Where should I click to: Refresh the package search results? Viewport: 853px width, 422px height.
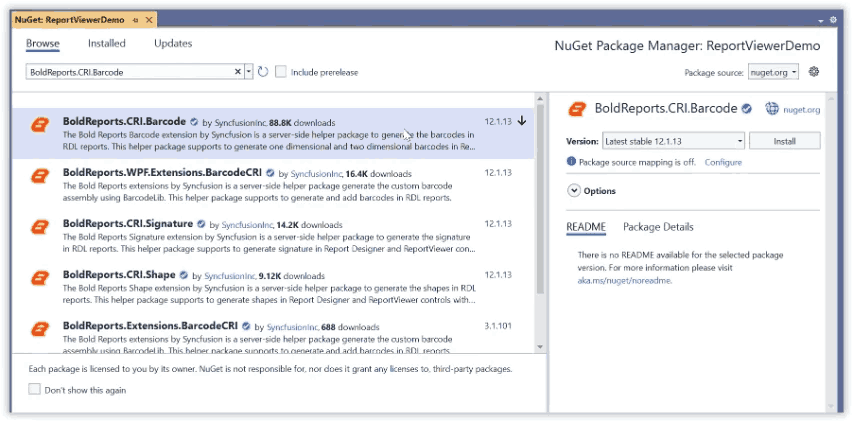263,72
